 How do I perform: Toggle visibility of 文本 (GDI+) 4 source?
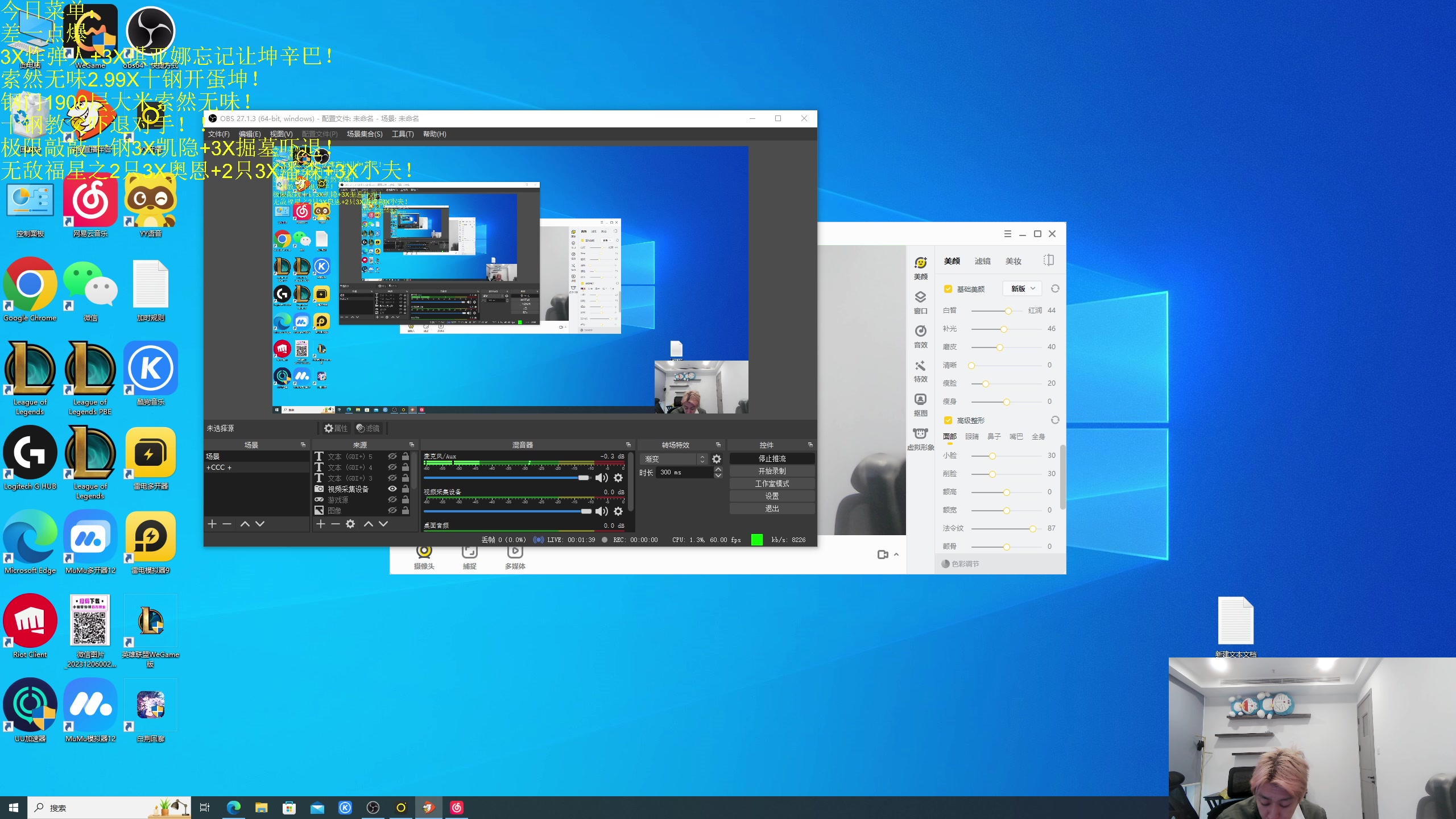click(x=392, y=467)
